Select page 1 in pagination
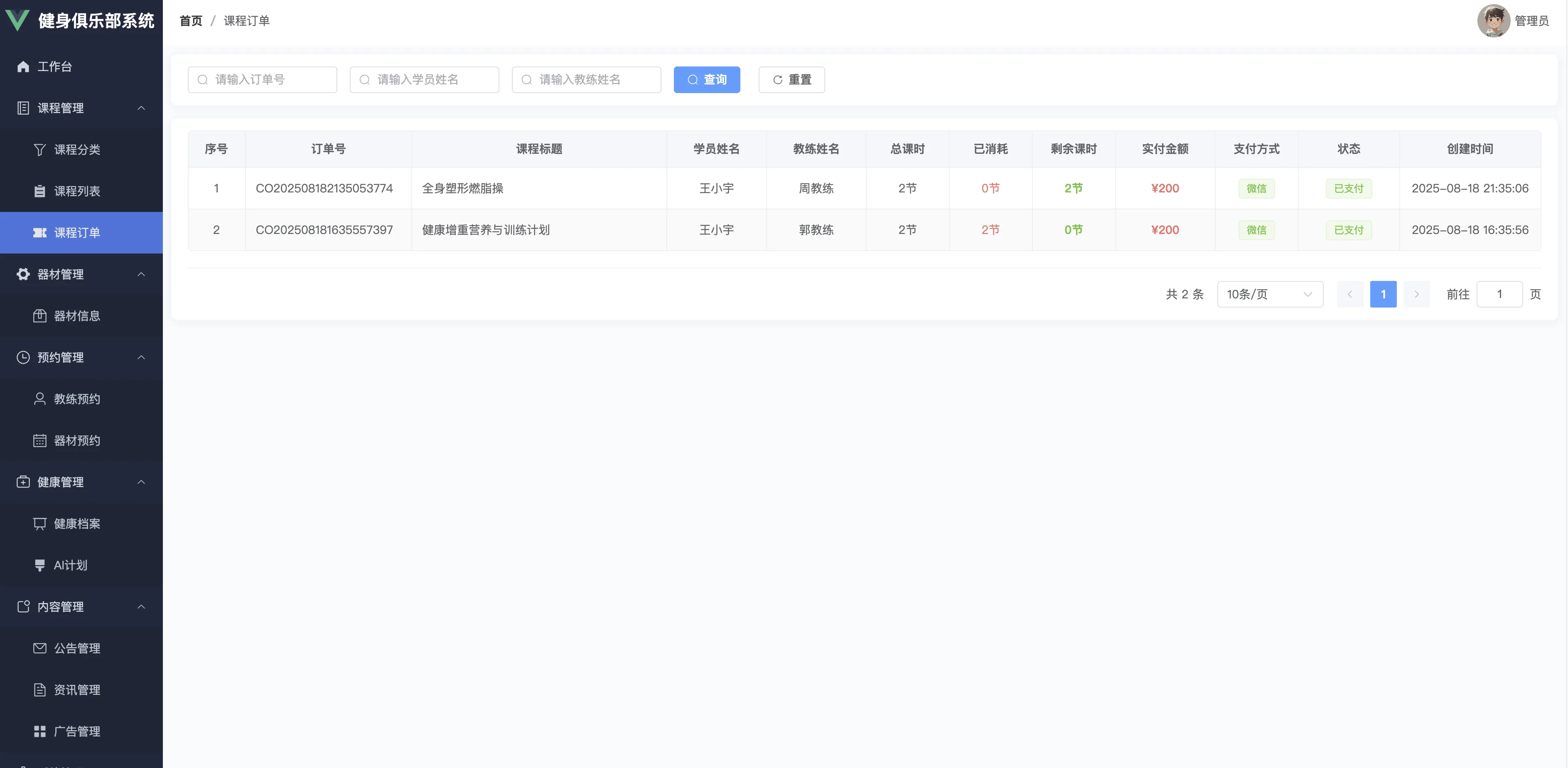This screenshot has height=768, width=1568. point(1383,295)
